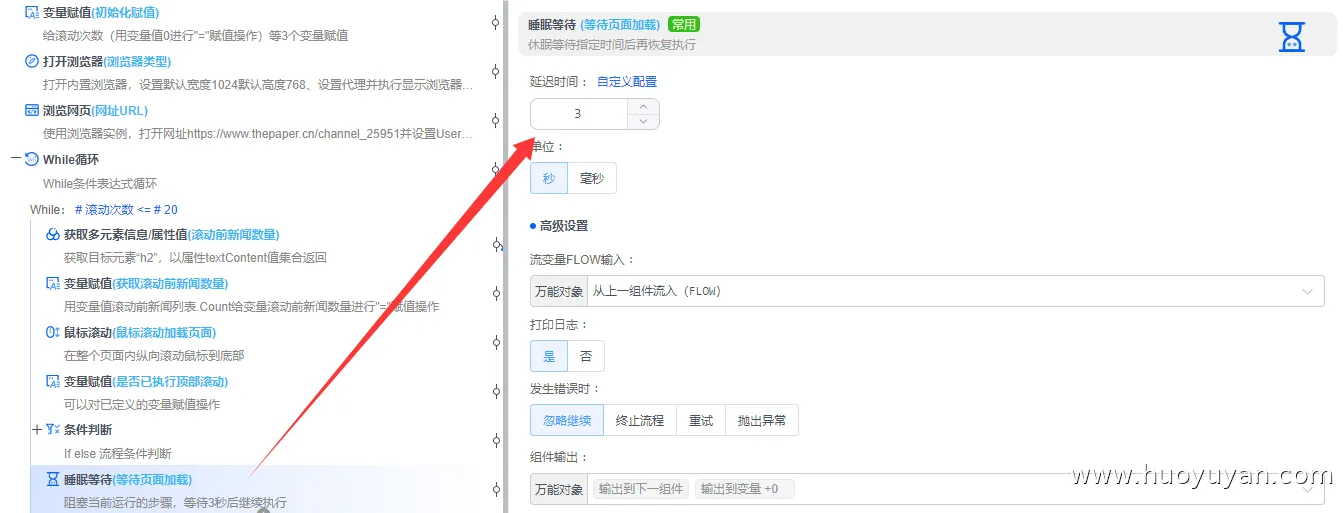Click the description 在整个页面内纵向滚动鼠标到底部
The width and height of the screenshot is (1344, 513).
[x=154, y=355]
